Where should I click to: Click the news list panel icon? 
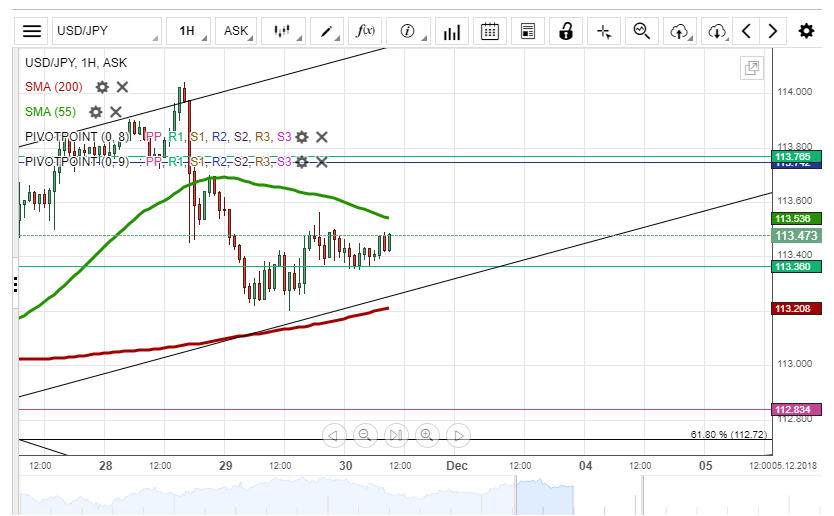[x=528, y=31]
